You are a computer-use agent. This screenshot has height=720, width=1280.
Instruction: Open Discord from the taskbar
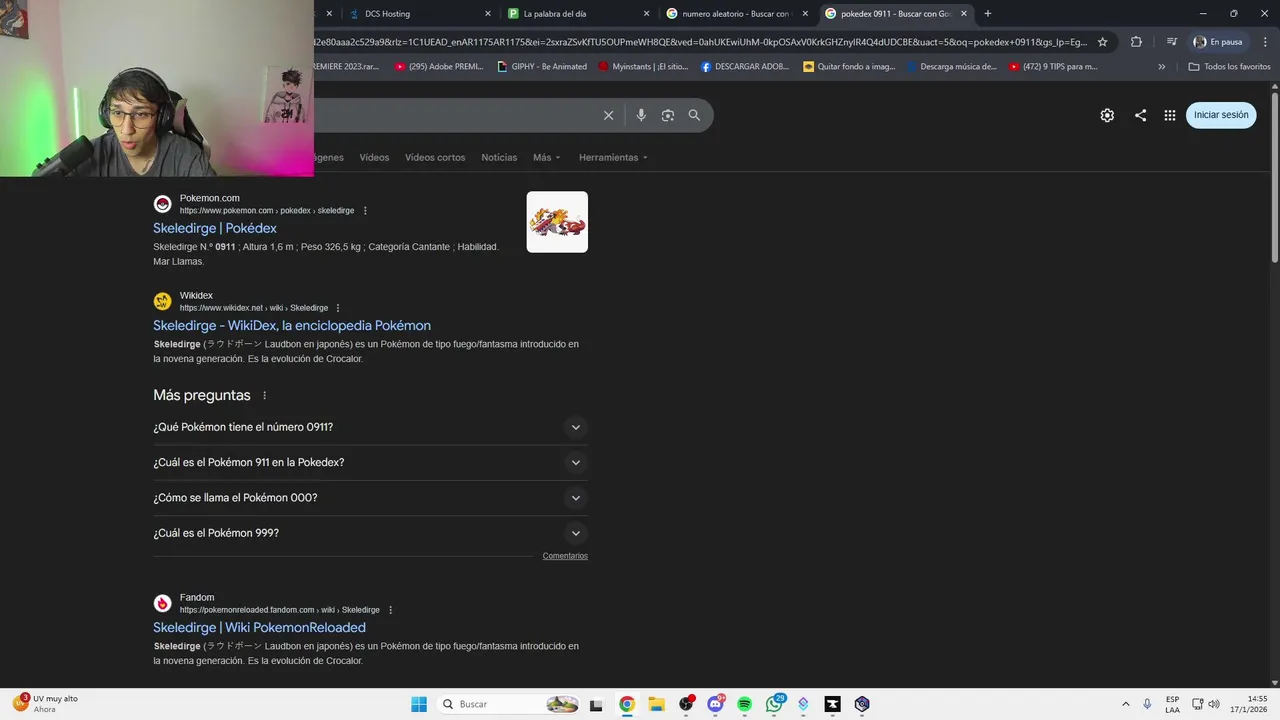(715, 704)
